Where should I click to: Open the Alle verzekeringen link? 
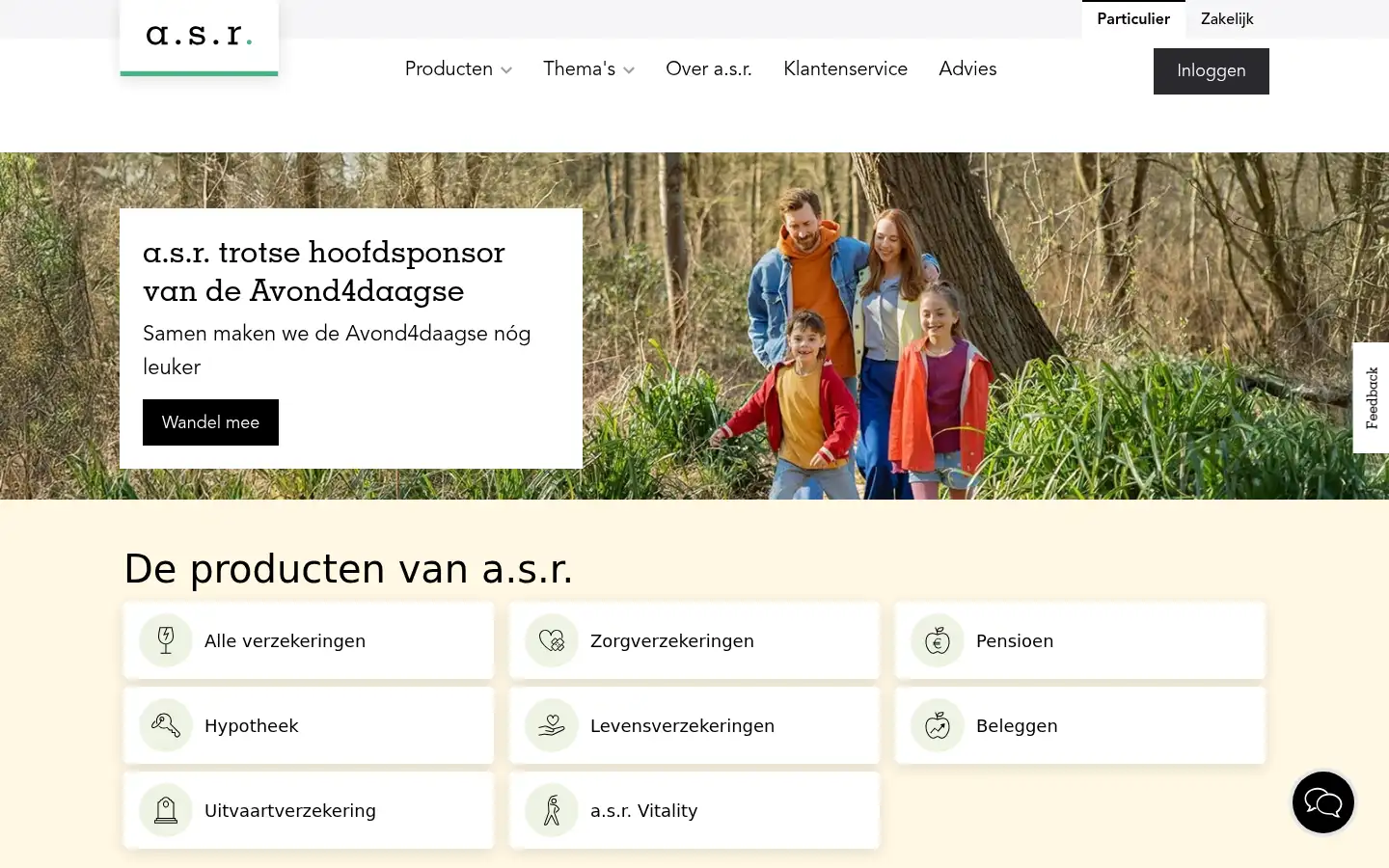point(309,640)
